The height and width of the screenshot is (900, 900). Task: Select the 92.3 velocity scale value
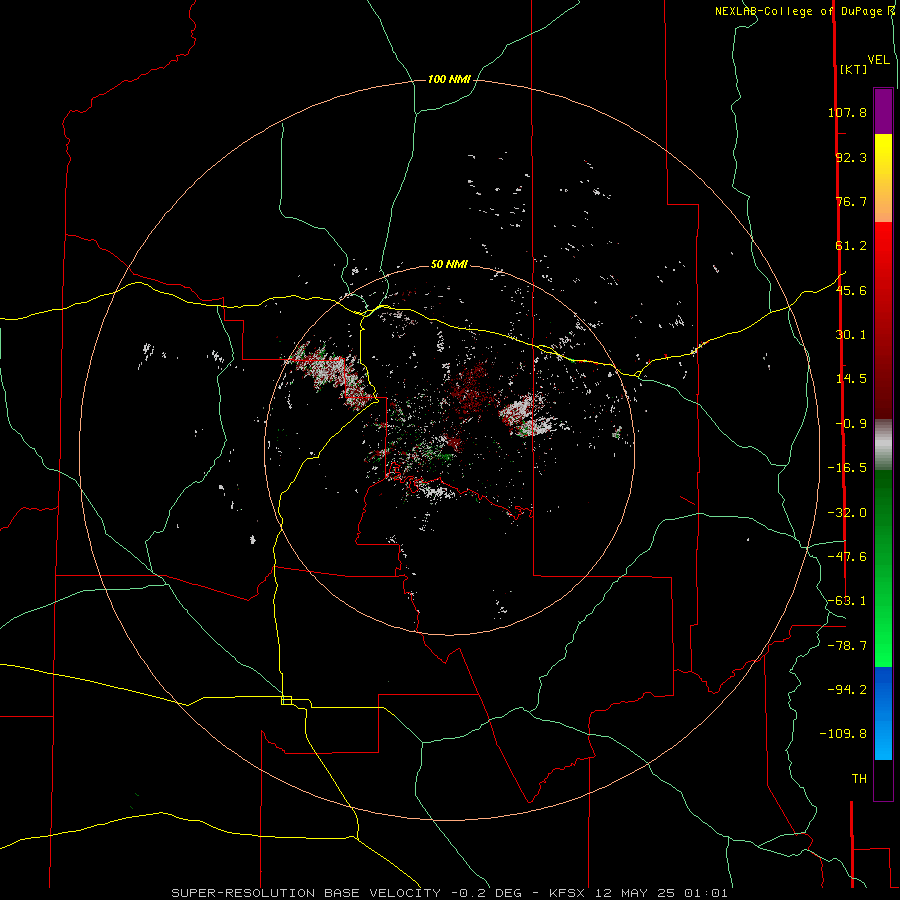pyautogui.click(x=851, y=157)
